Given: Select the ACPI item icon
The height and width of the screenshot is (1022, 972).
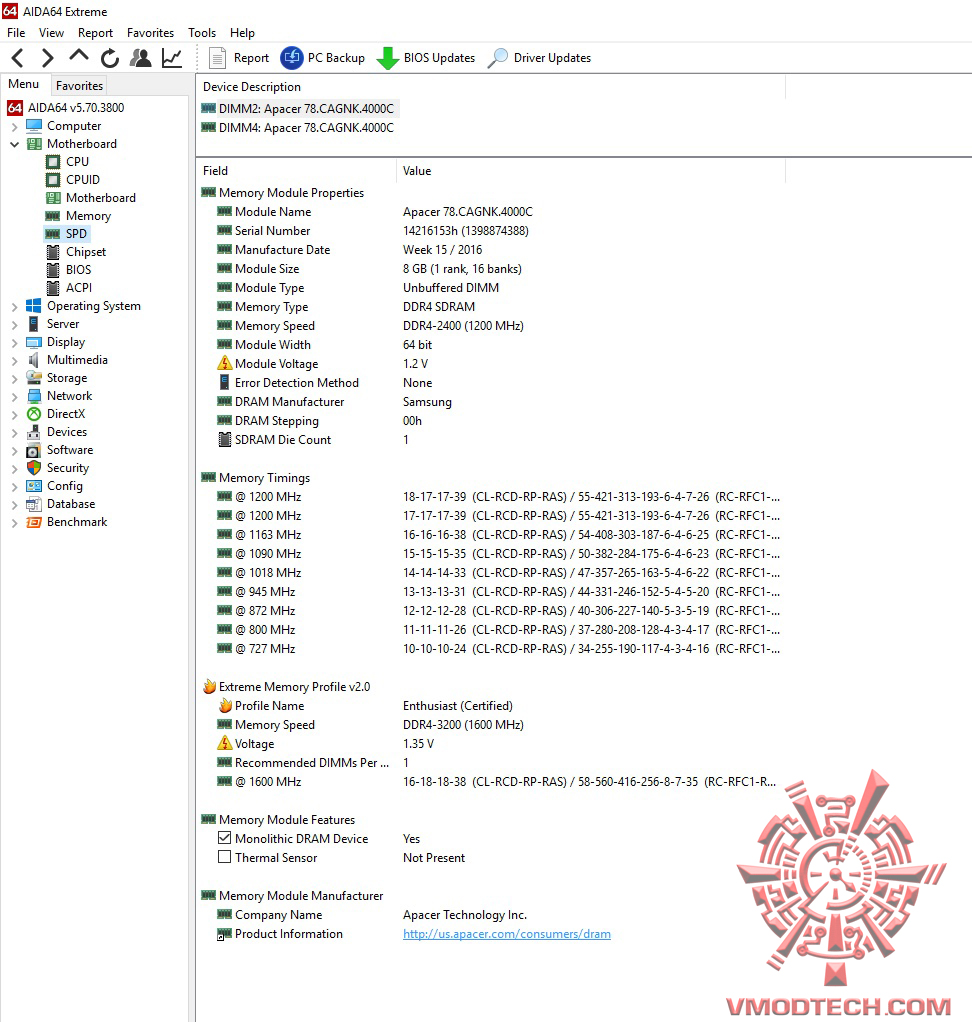Looking at the screenshot, I should click(x=53, y=287).
